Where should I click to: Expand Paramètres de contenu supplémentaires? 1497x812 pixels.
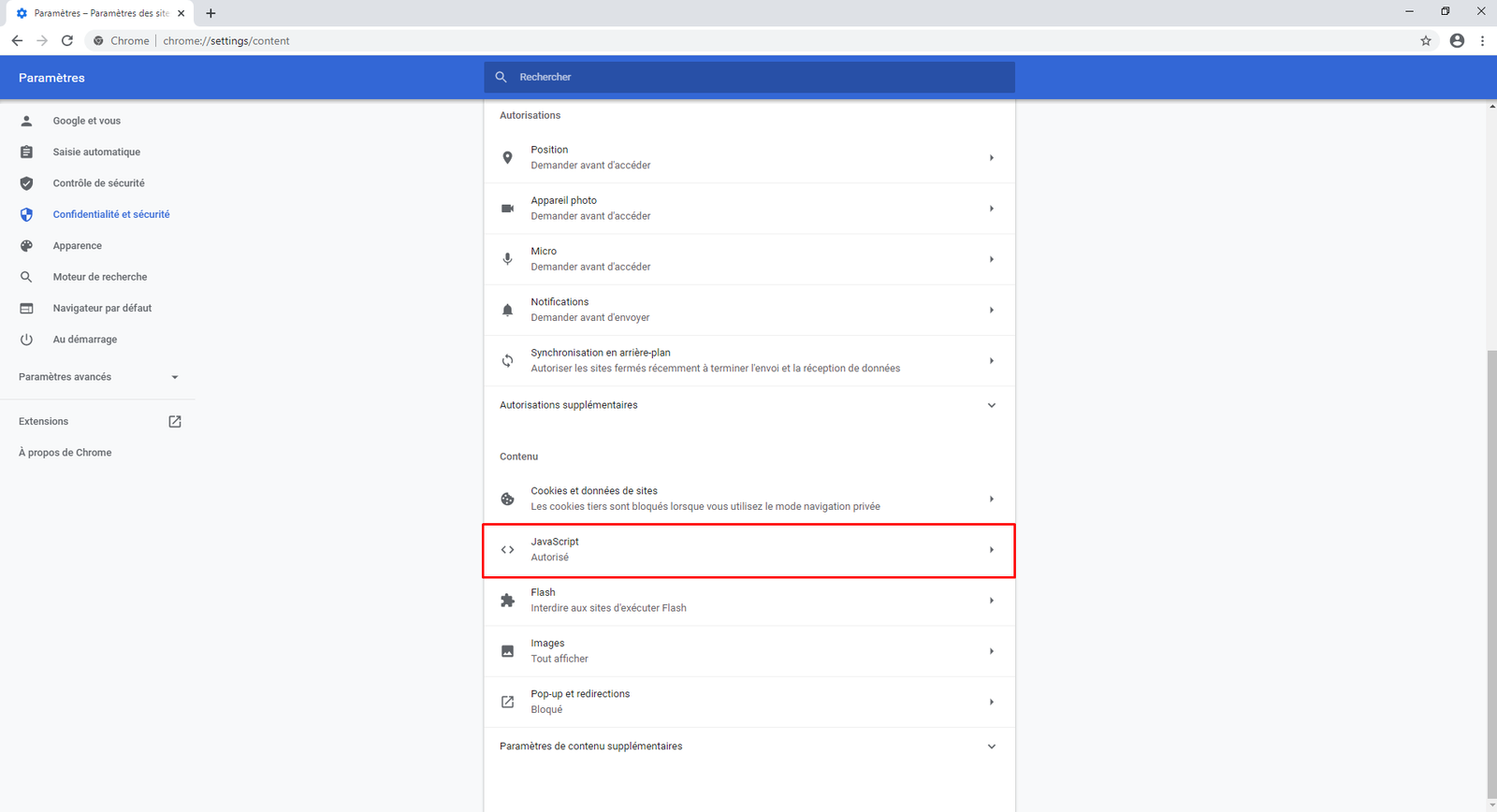coord(992,747)
